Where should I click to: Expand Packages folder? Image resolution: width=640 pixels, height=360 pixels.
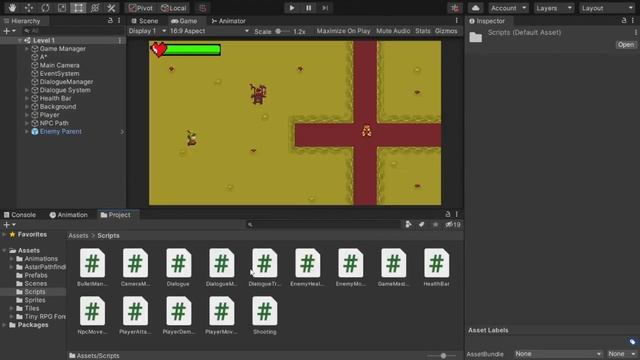coord(4,325)
